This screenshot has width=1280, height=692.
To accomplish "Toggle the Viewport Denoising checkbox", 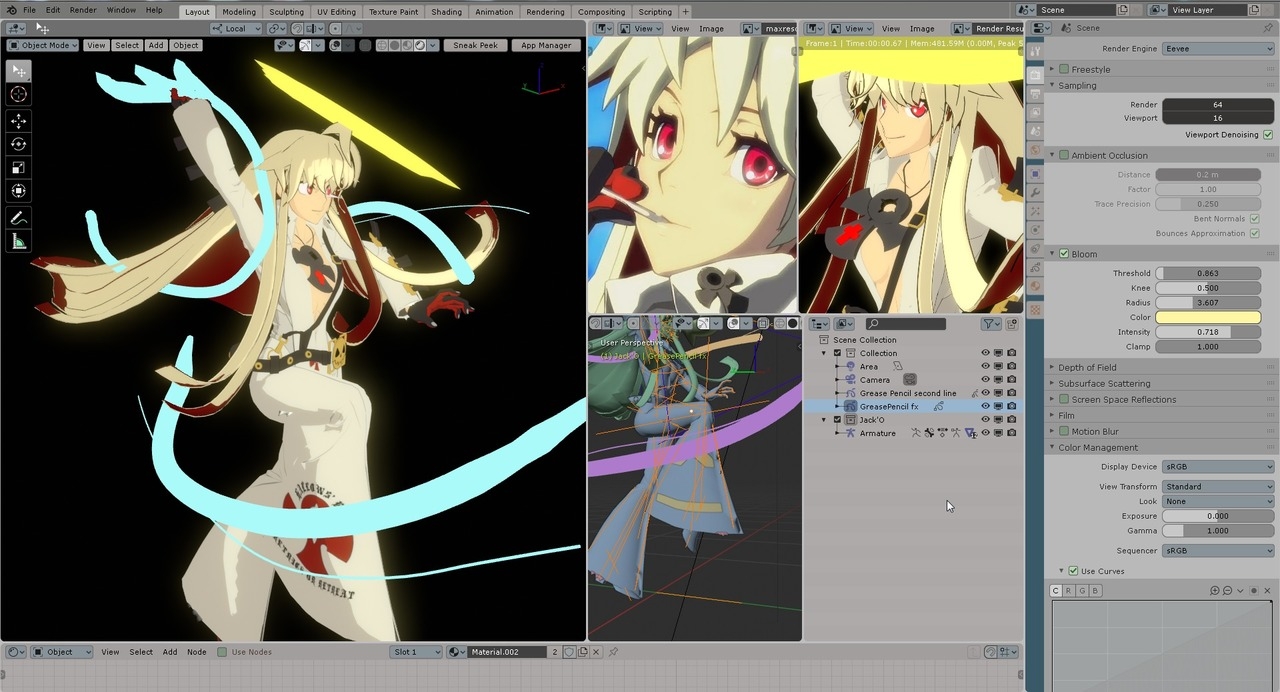I will pyautogui.click(x=1268, y=134).
